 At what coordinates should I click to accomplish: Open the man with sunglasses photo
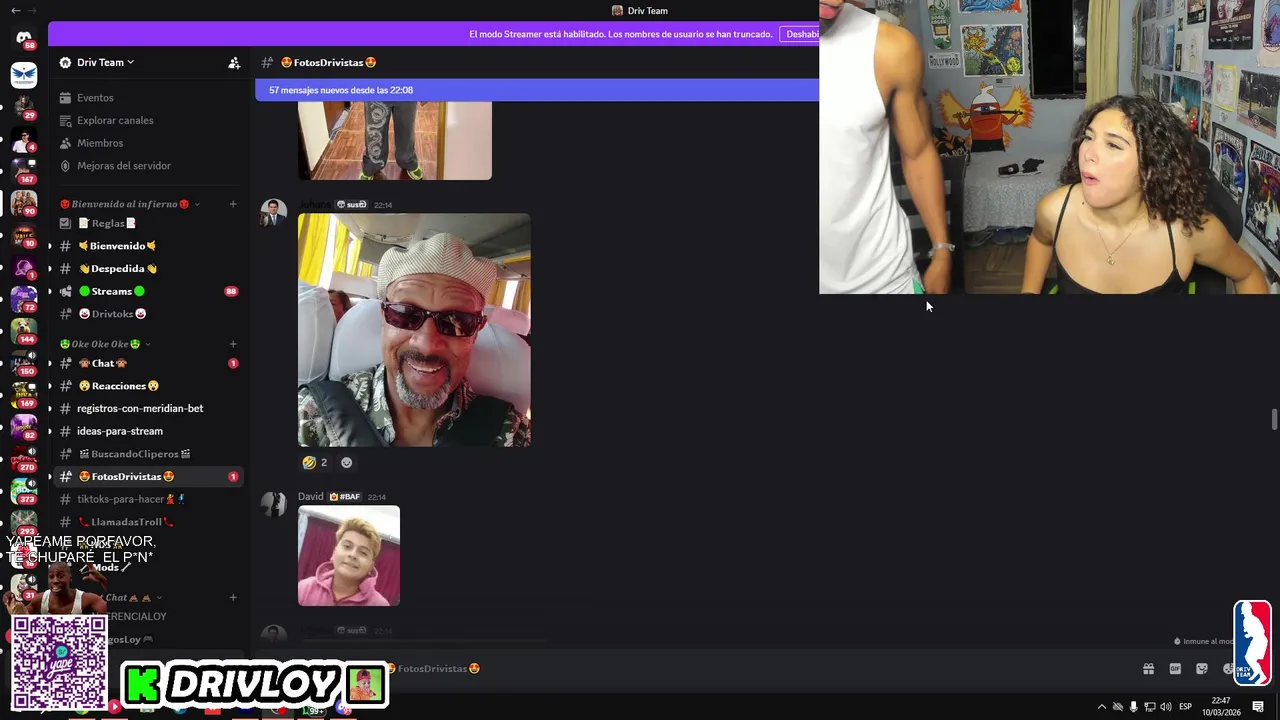[414, 330]
